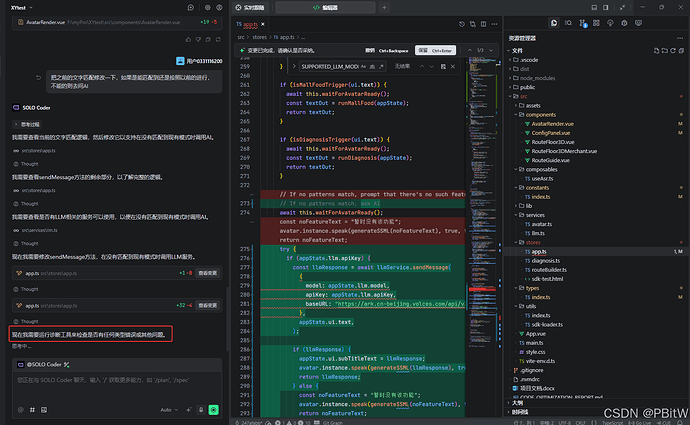The height and width of the screenshot is (425, 690).
Task: Select the app.ts editor tab
Action: point(248,22)
